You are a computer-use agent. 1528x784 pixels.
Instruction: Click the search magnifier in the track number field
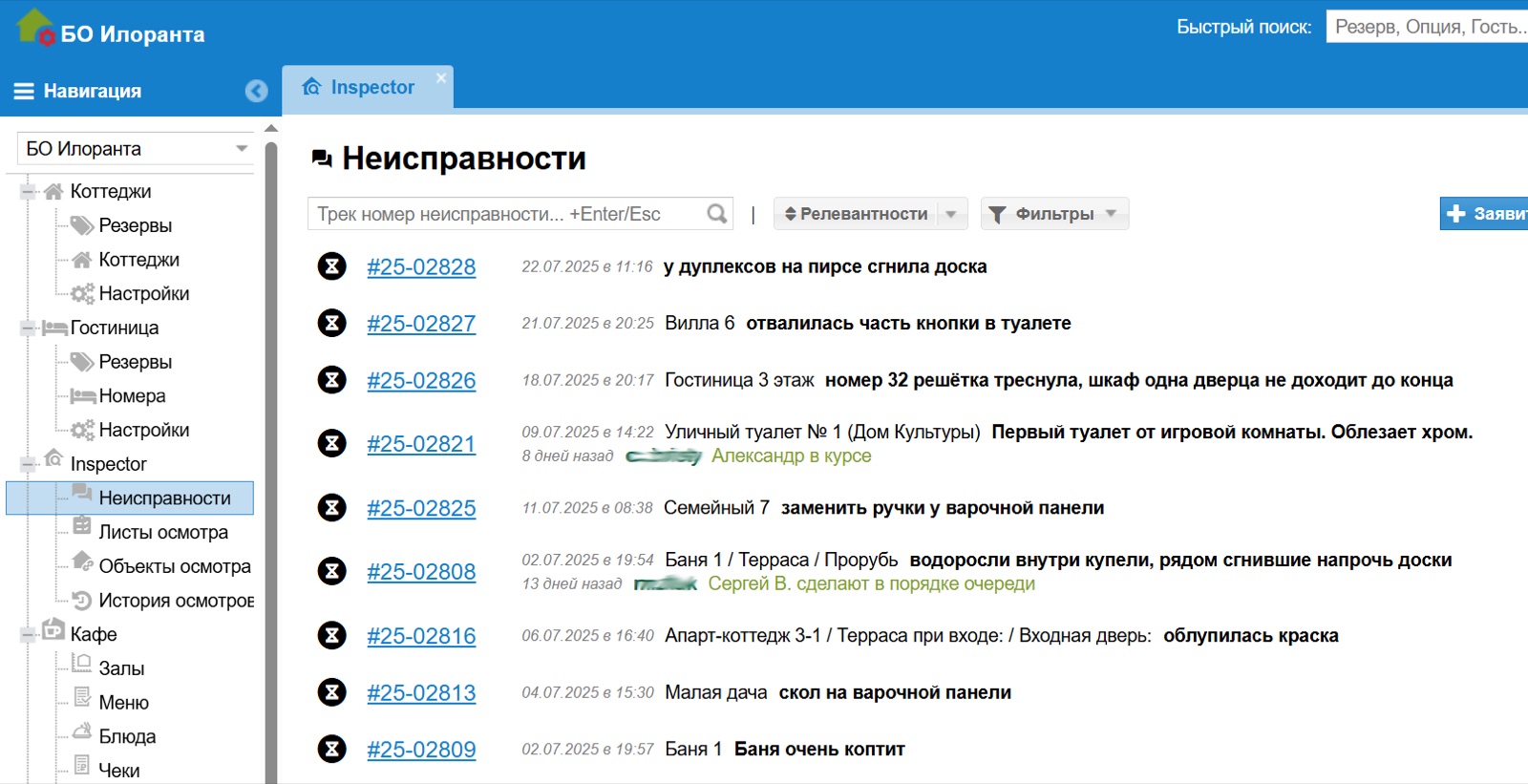click(717, 214)
